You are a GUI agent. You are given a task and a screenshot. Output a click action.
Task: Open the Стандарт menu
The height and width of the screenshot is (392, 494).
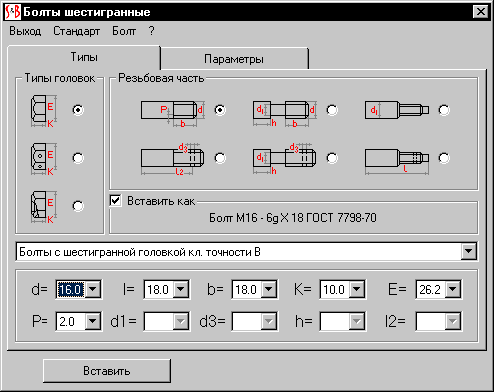pos(77,31)
